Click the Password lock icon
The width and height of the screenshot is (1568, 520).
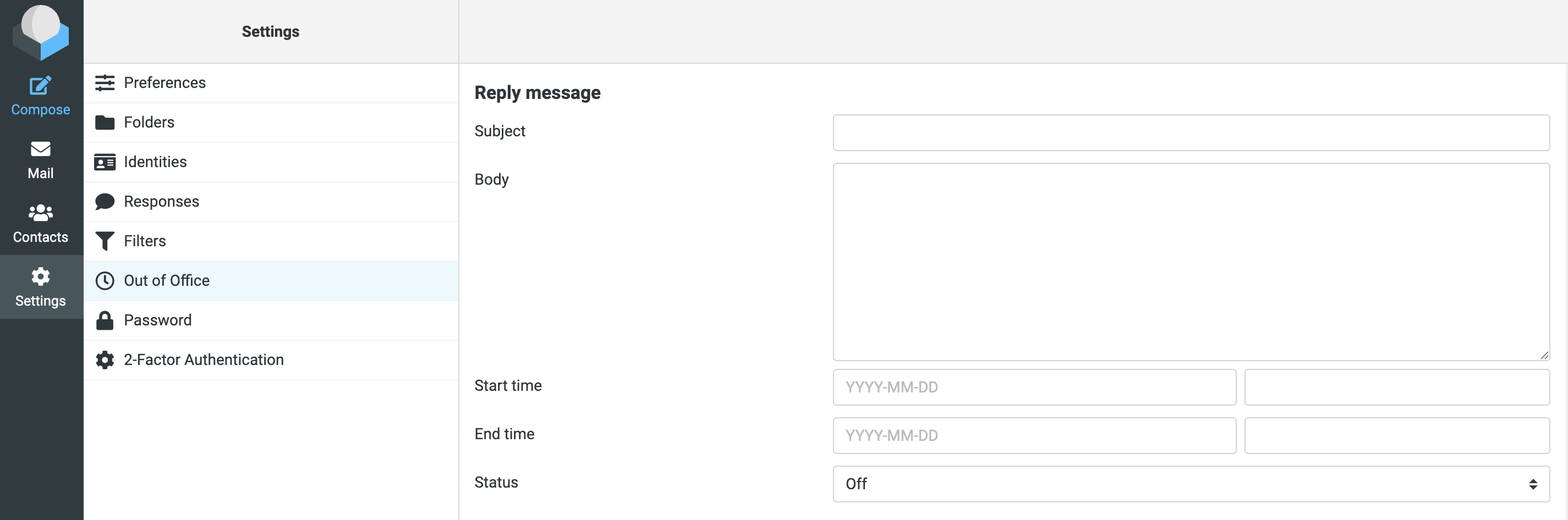(x=105, y=320)
